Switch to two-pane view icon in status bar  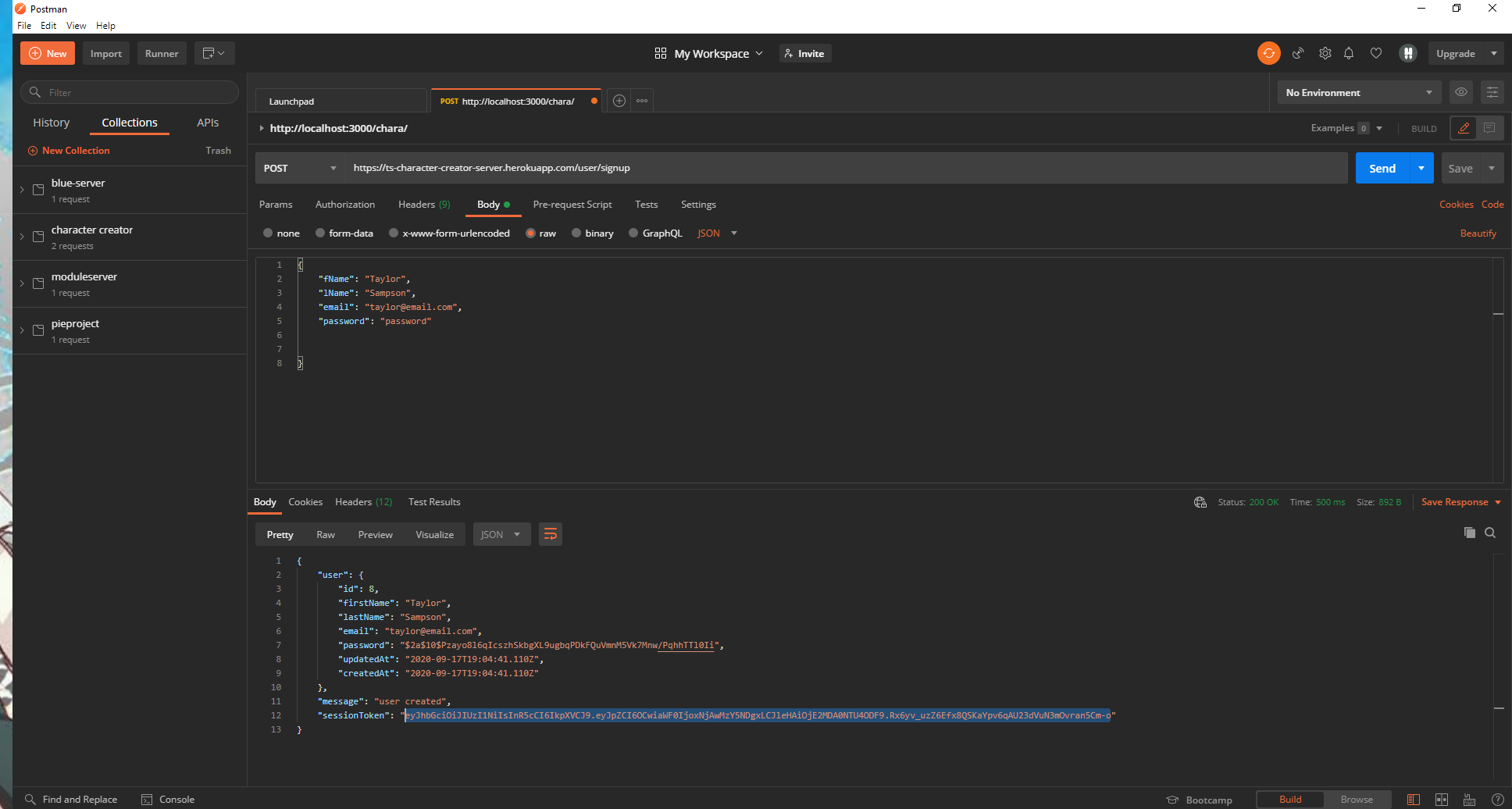coord(1441,800)
